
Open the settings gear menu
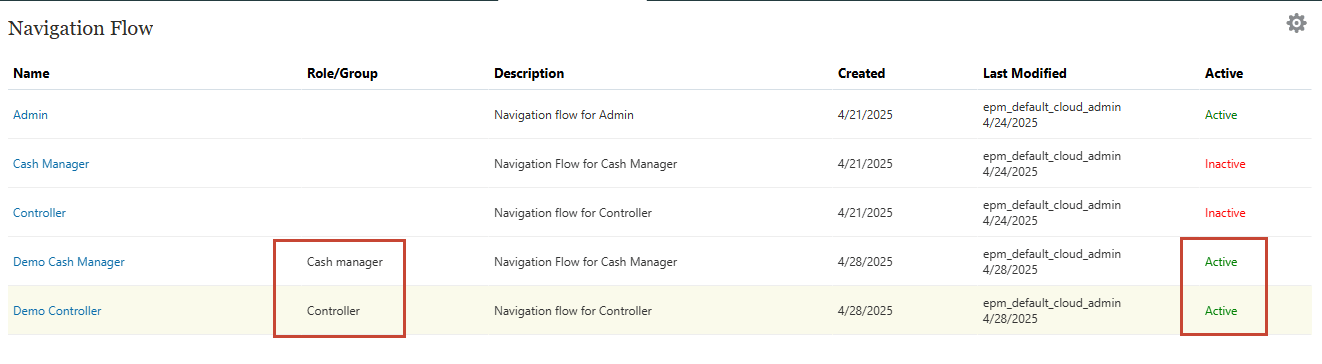pyautogui.click(x=1296, y=23)
